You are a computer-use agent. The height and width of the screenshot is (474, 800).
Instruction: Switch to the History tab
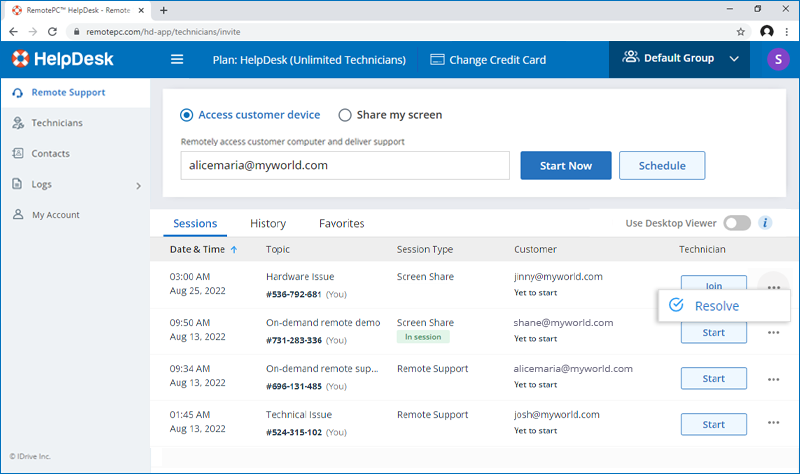268,224
